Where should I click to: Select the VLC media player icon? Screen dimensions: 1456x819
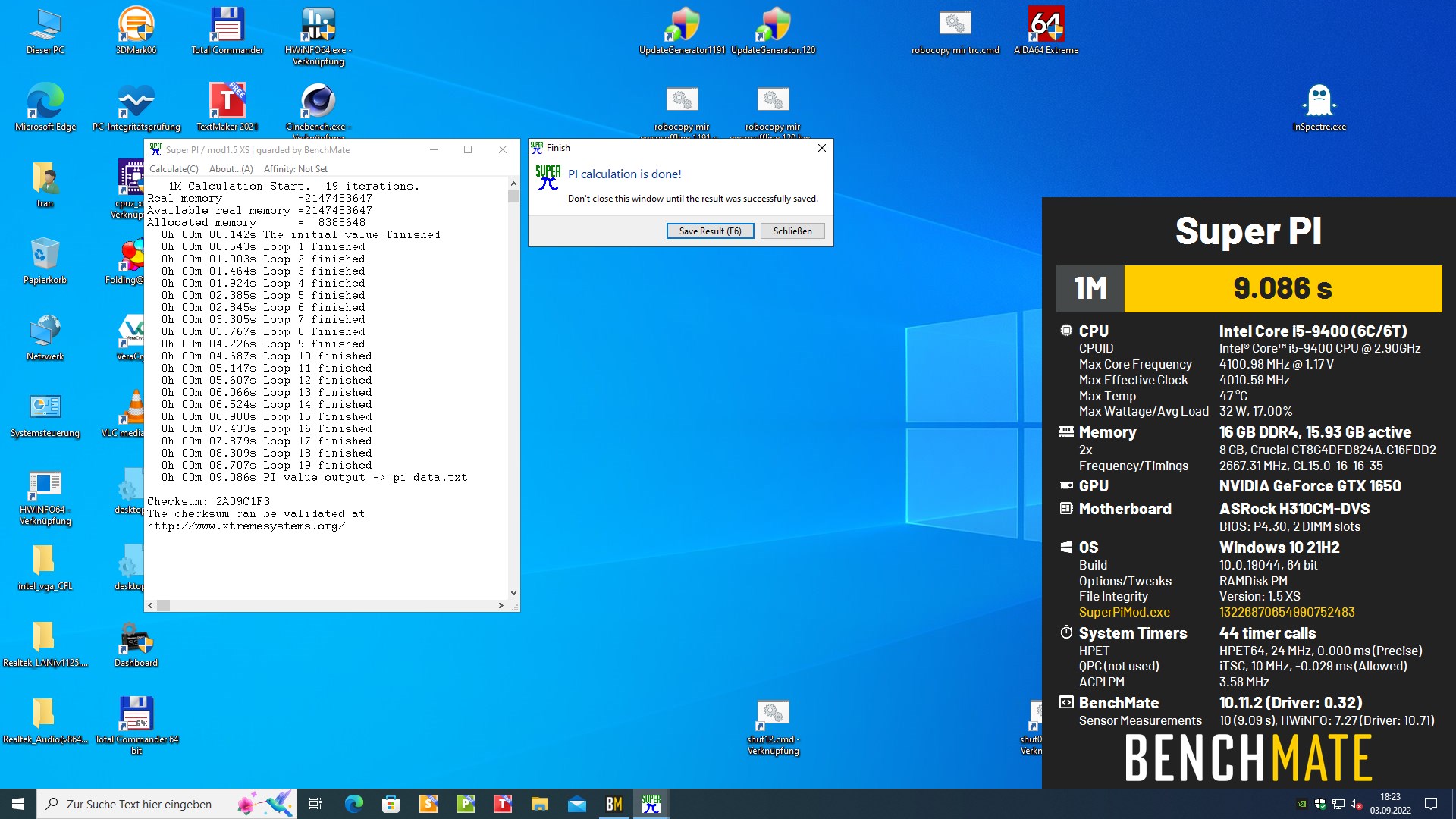point(130,414)
